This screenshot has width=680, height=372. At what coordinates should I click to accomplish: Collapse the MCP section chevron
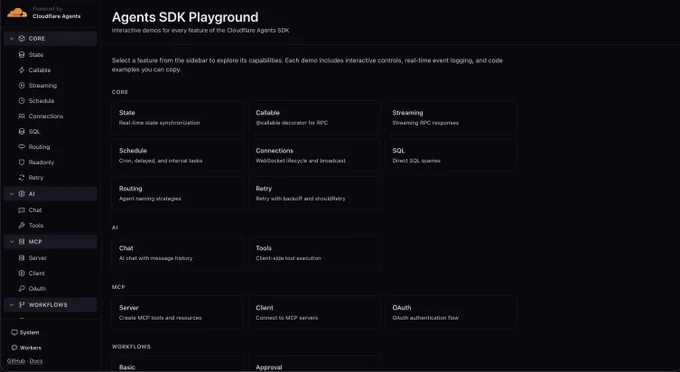(x=12, y=241)
